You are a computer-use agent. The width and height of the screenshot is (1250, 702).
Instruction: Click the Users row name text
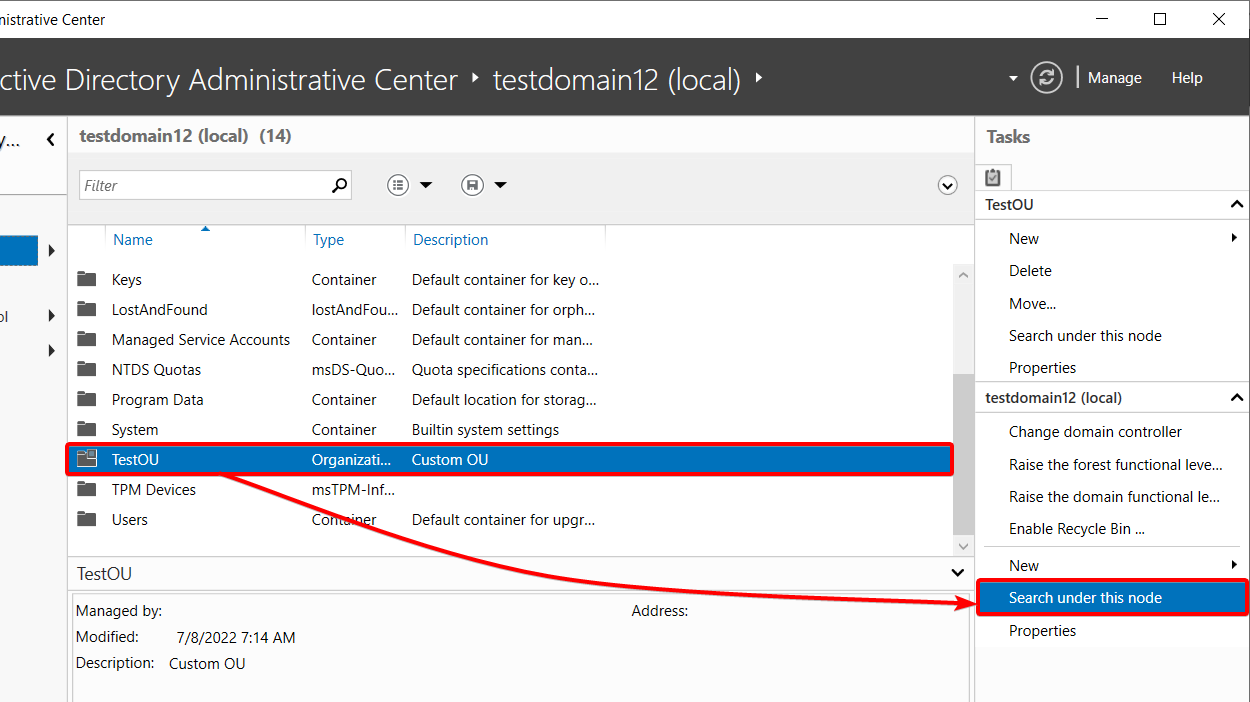point(130,520)
